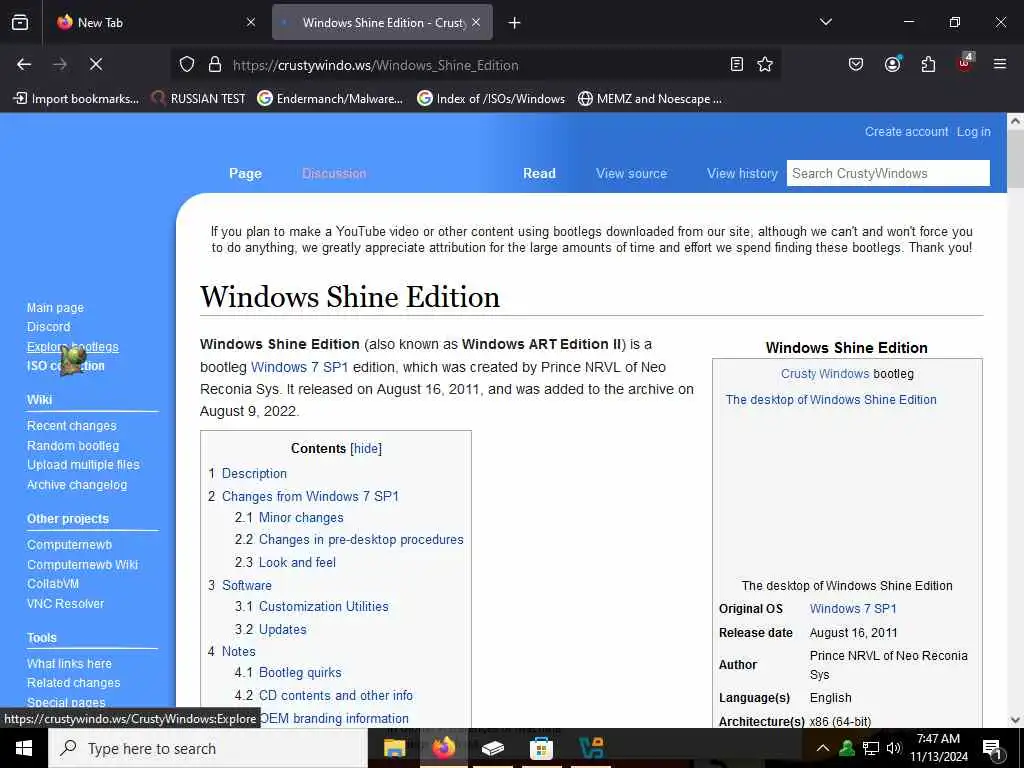Close the Windows Shine Edition tab

coord(476,22)
